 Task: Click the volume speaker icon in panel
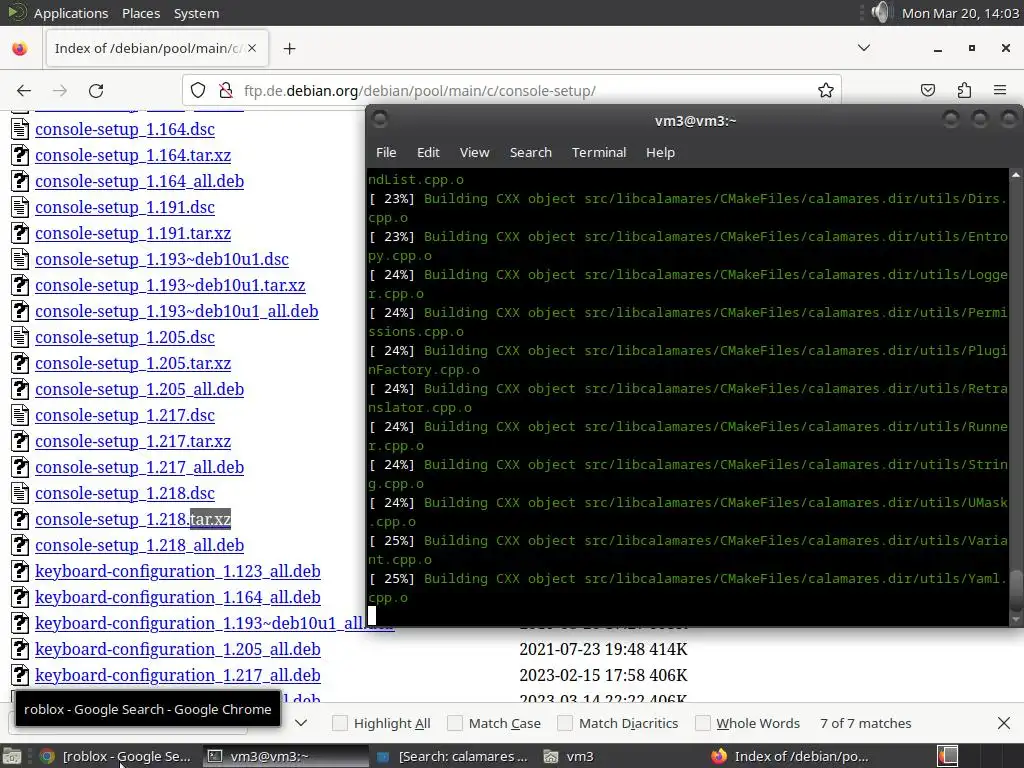(x=881, y=12)
